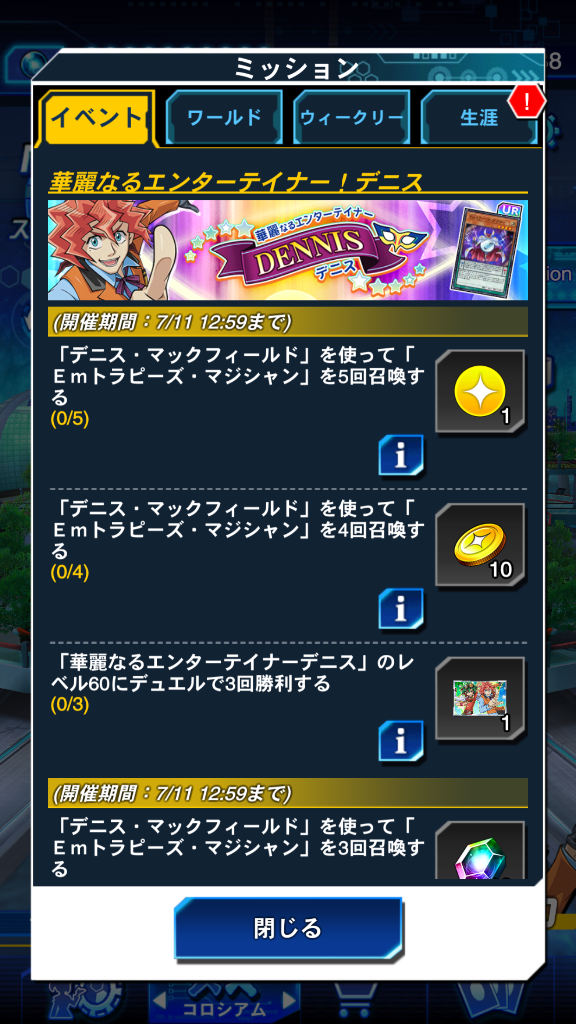Click the 閉じる button
The image size is (576, 1024).
288,928
